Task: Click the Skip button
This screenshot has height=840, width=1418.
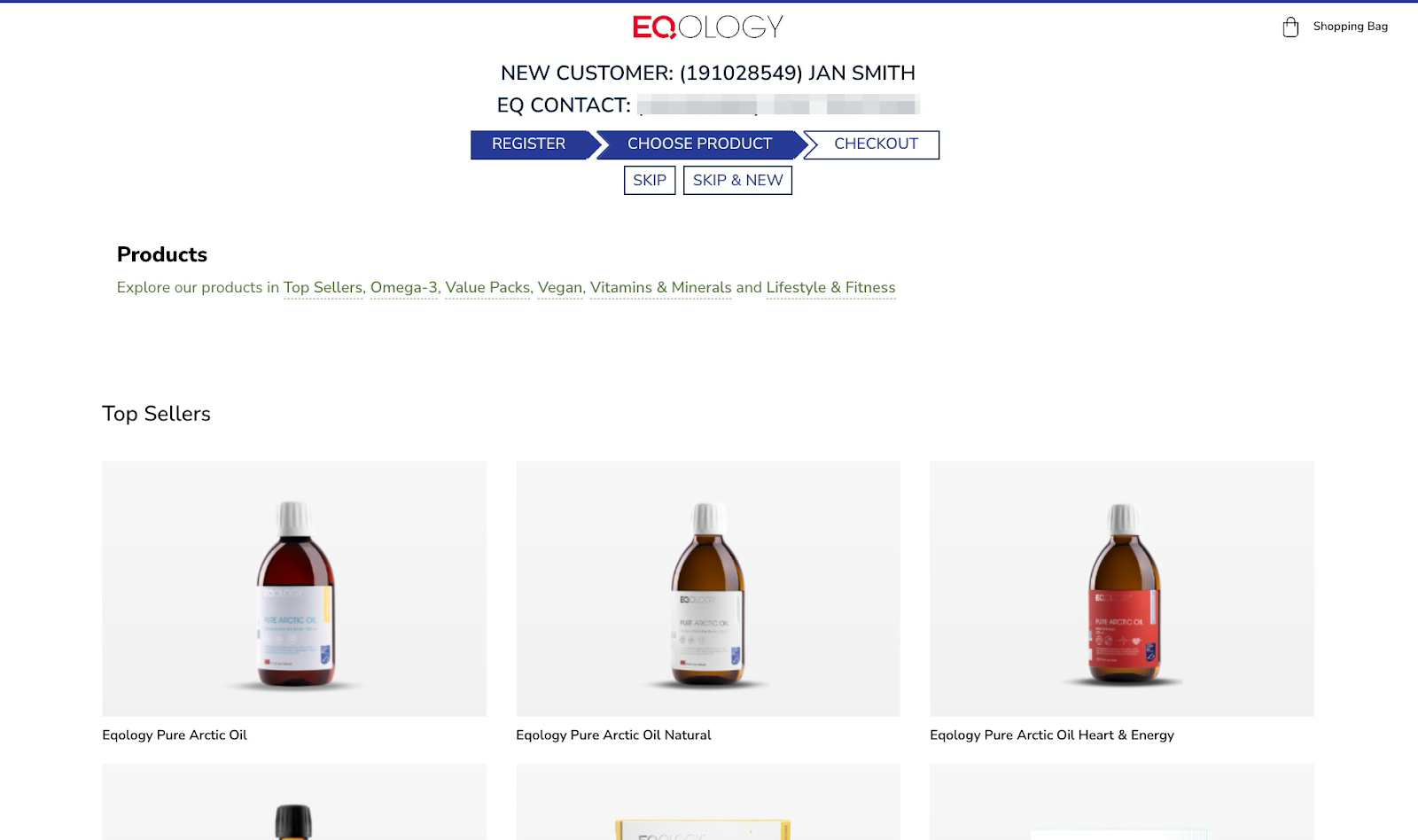Action: [650, 180]
